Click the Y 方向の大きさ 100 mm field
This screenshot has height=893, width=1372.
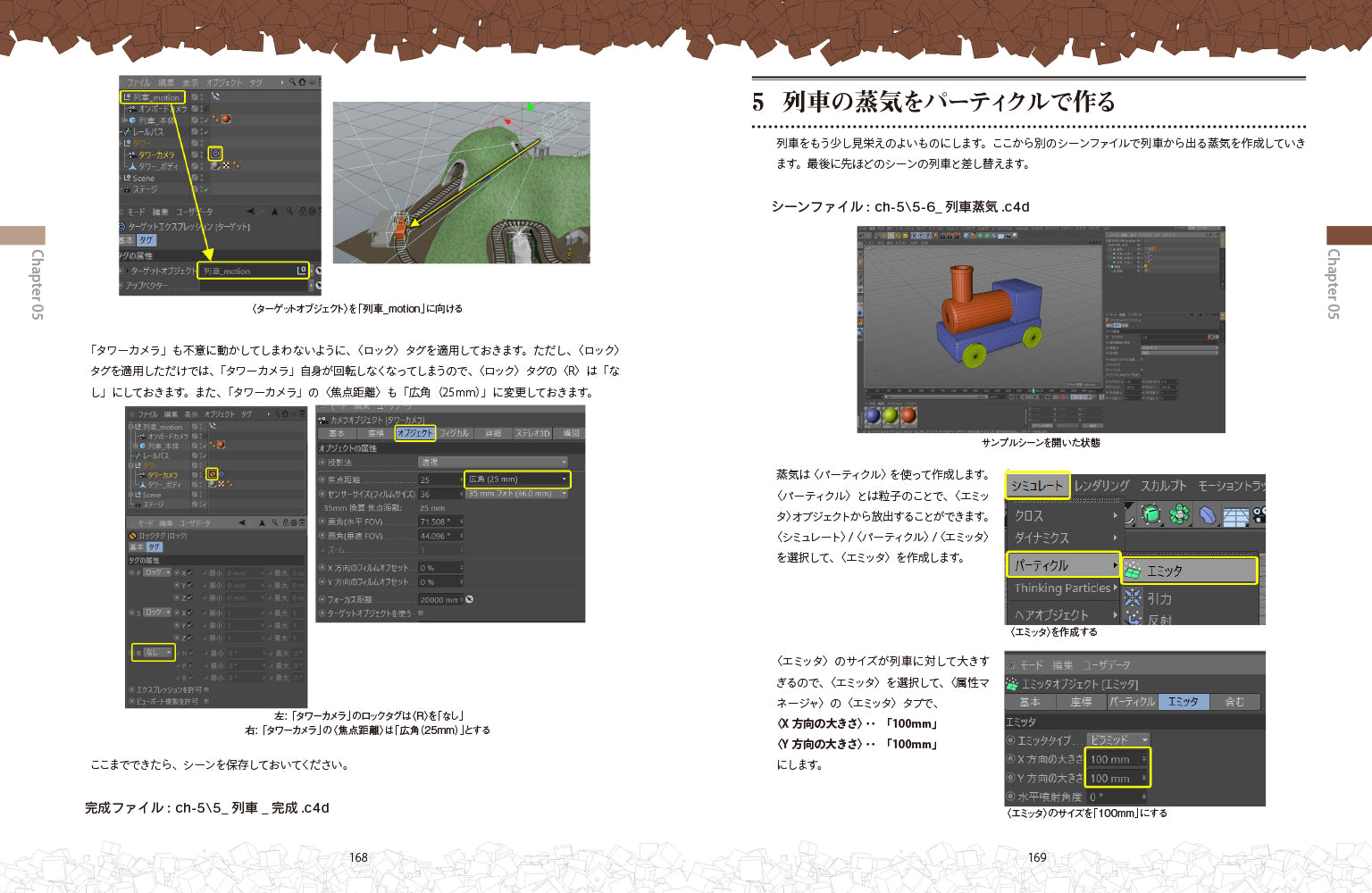click(1117, 778)
